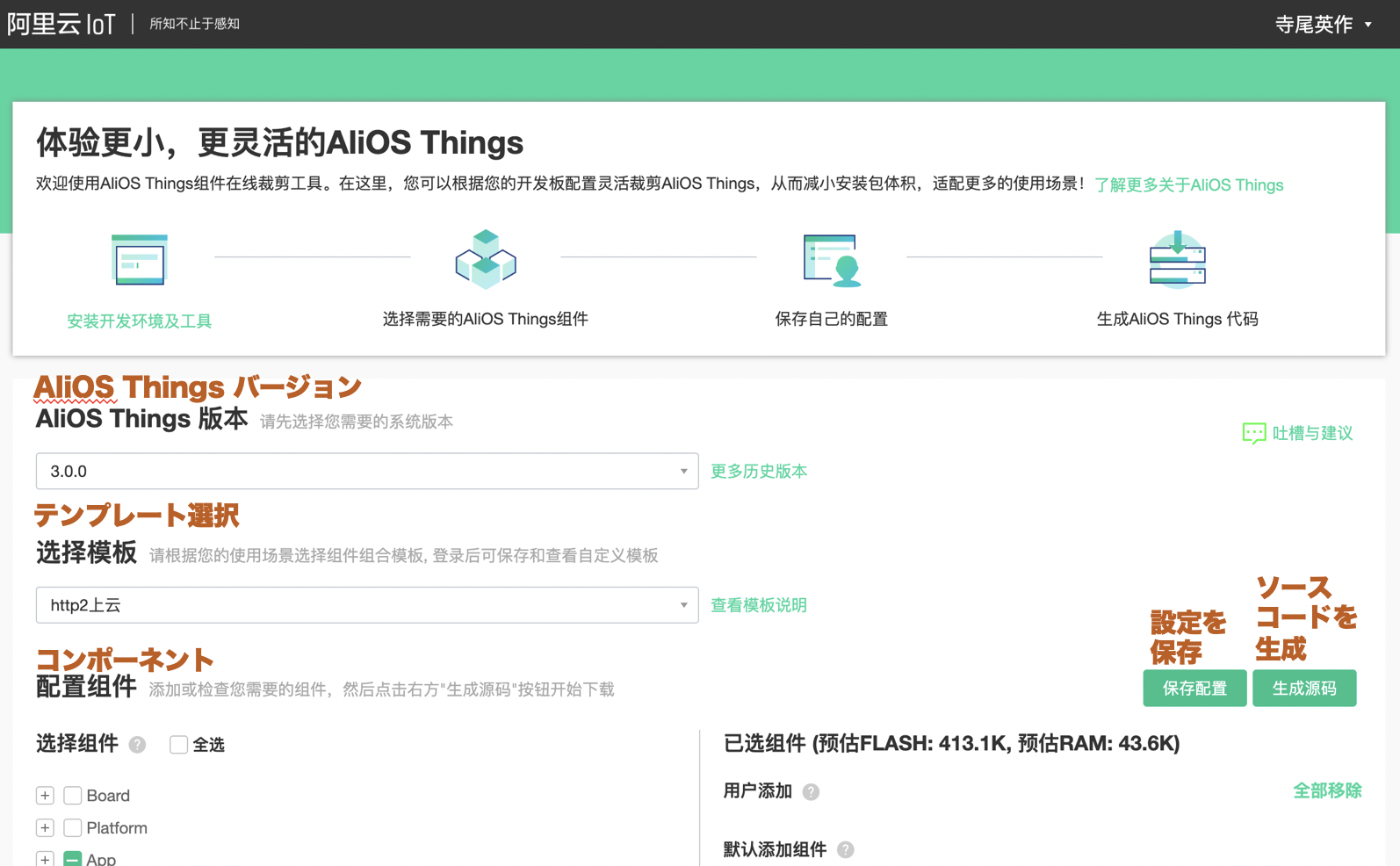
Task: Open the 寺尾英作 user account menu
Action: tap(1324, 25)
